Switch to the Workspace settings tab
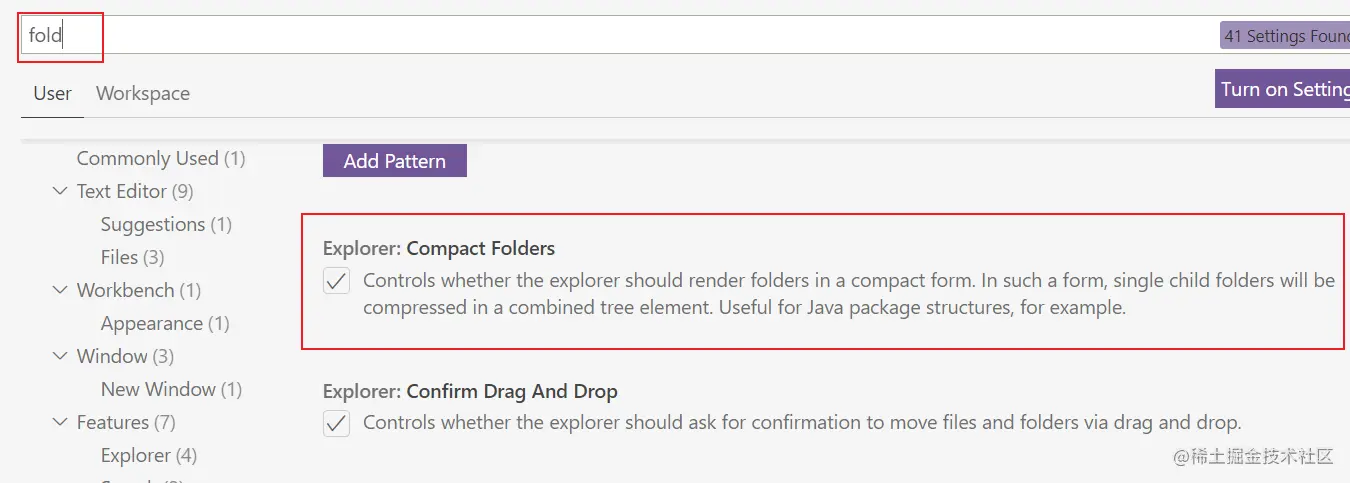The image size is (1350, 483). (143, 94)
